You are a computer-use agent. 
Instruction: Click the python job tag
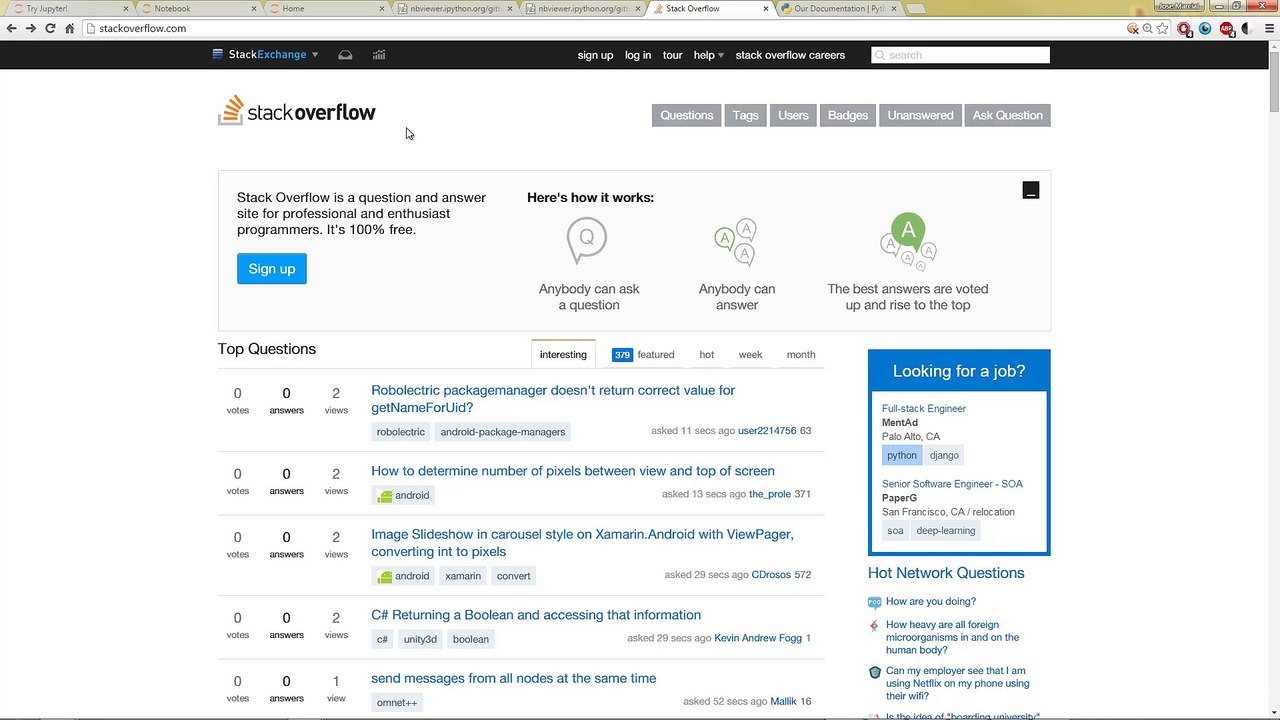point(902,455)
